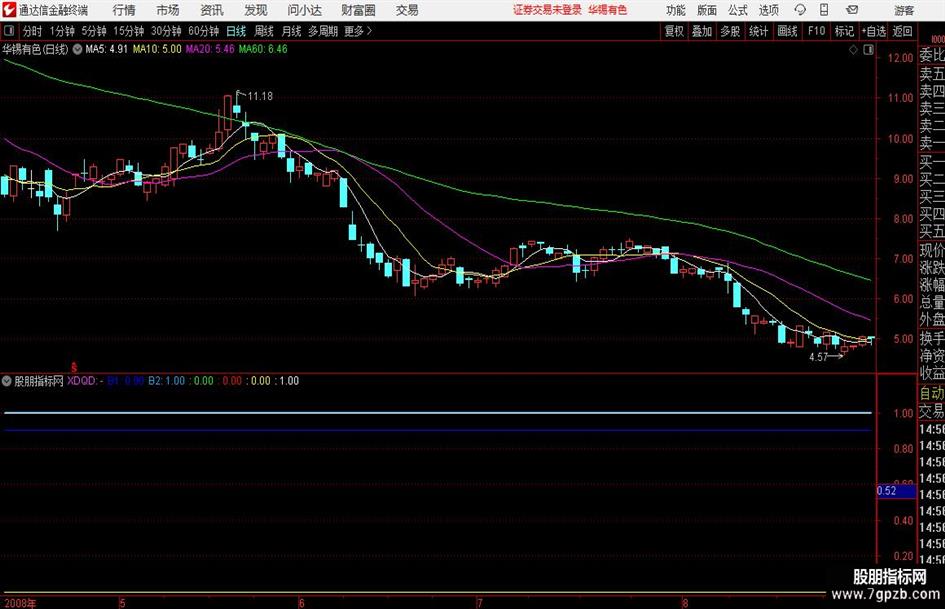
Task: Expand the 更多 period options chevron
Action: [369, 31]
